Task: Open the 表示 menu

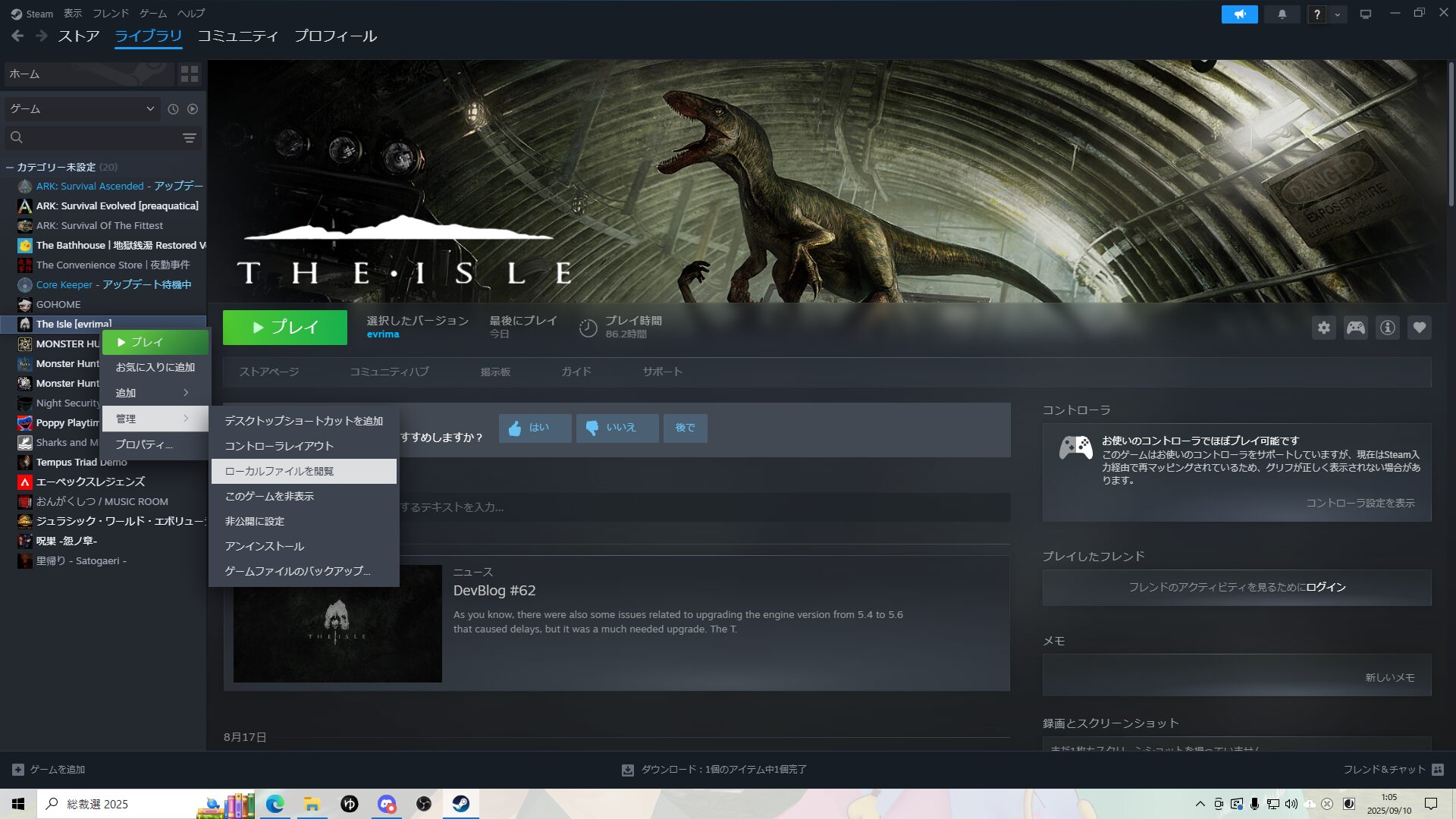Action: coord(73,13)
